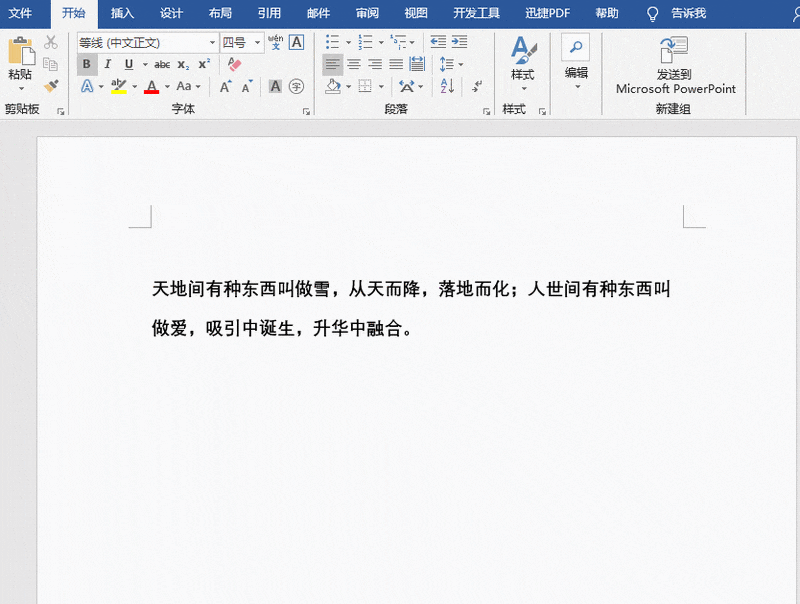Select the Shading bucket icon

(332, 85)
